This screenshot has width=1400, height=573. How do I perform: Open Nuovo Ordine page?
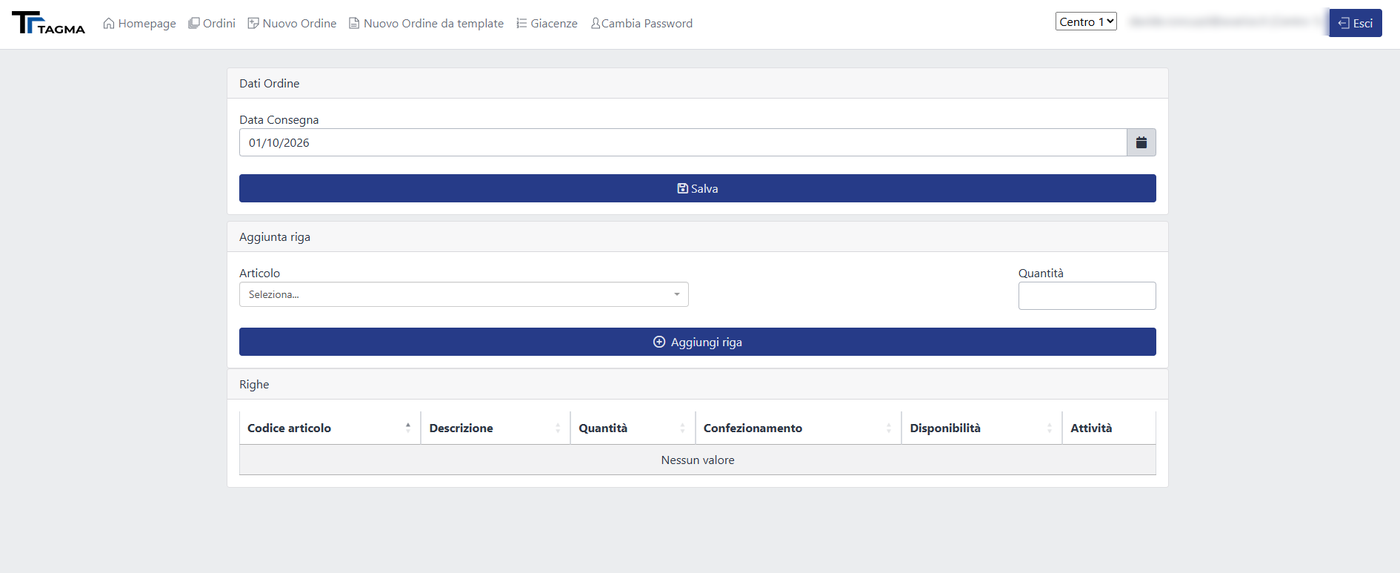[292, 23]
